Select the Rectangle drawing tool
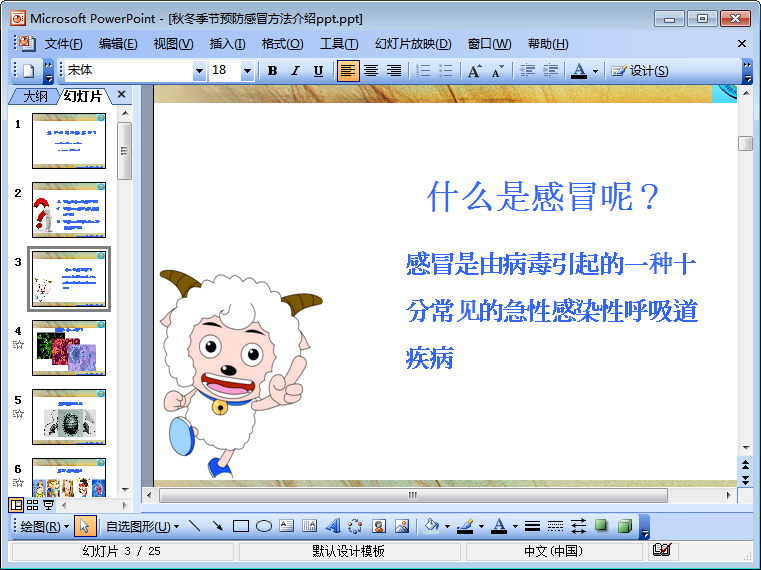Image resolution: width=761 pixels, height=570 pixels. click(x=241, y=526)
